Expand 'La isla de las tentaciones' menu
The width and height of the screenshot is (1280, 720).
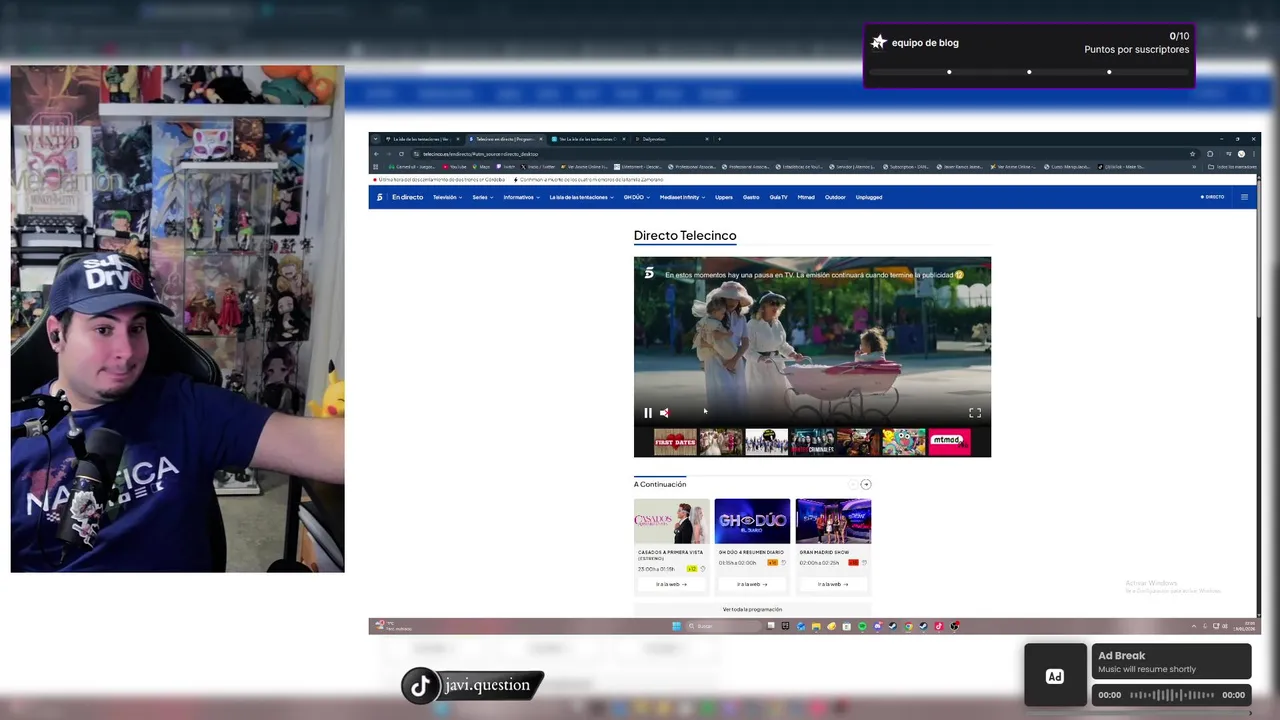pos(582,197)
